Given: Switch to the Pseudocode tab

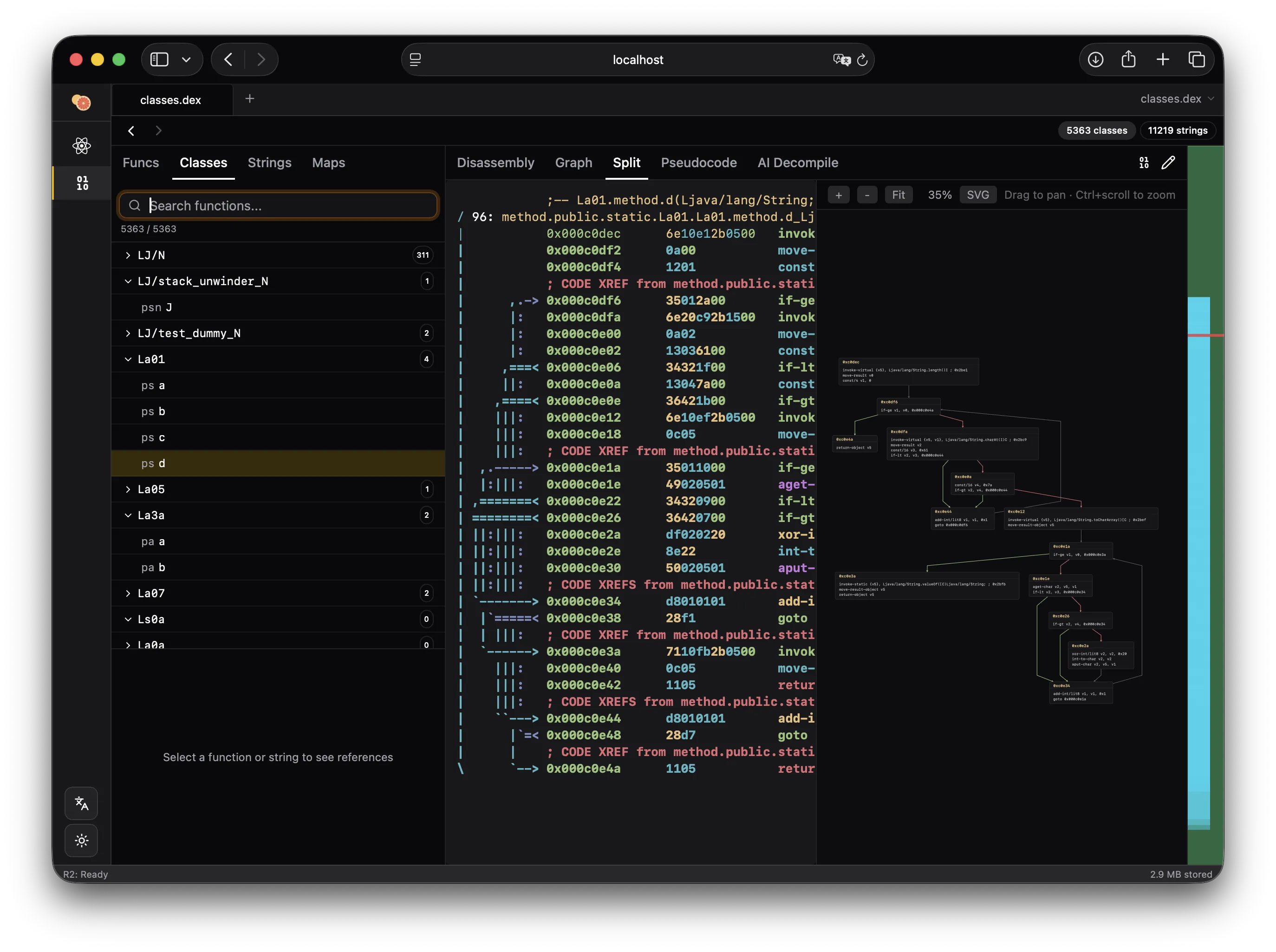Looking at the screenshot, I should 698,163.
